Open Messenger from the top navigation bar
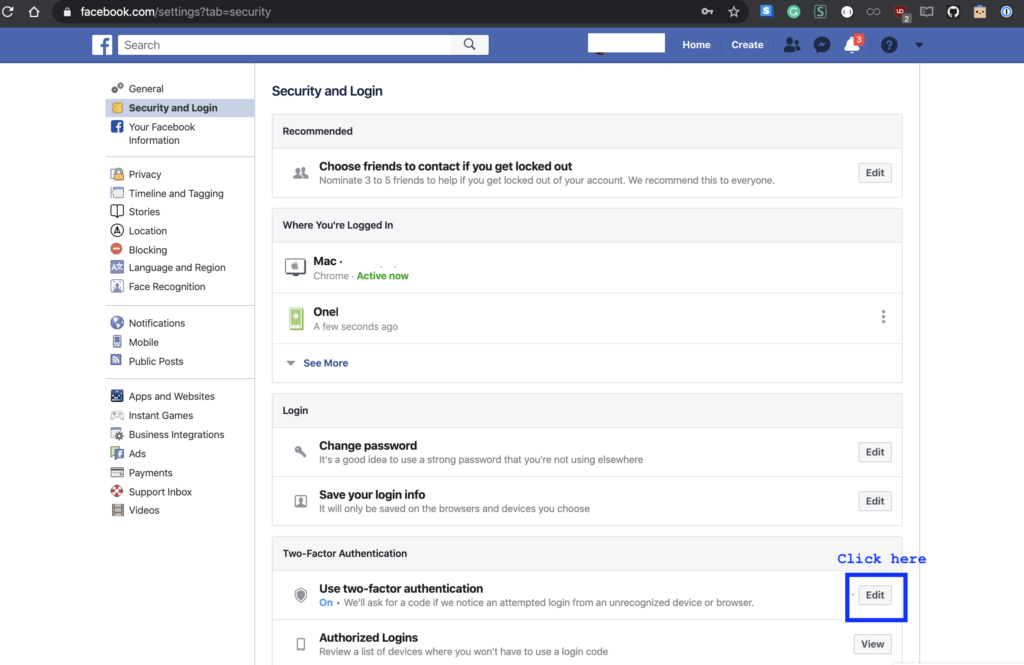Image resolution: width=1024 pixels, height=665 pixels. pos(821,45)
